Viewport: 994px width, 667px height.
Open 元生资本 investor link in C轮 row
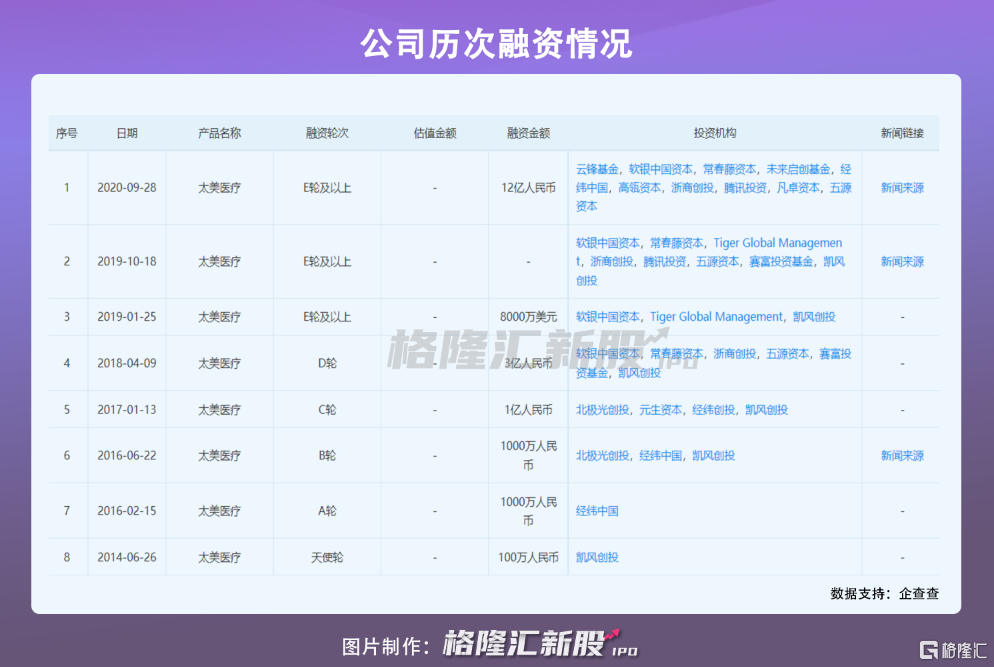coord(660,410)
